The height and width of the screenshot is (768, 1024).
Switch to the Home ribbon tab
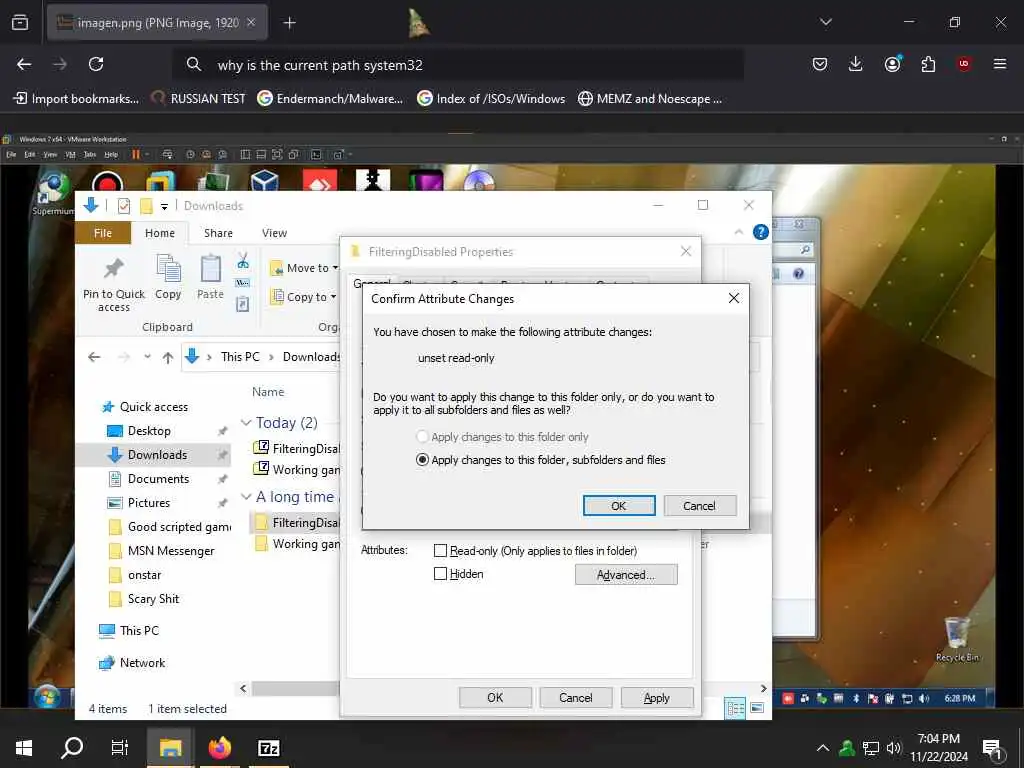pyautogui.click(x=159, y=233)
